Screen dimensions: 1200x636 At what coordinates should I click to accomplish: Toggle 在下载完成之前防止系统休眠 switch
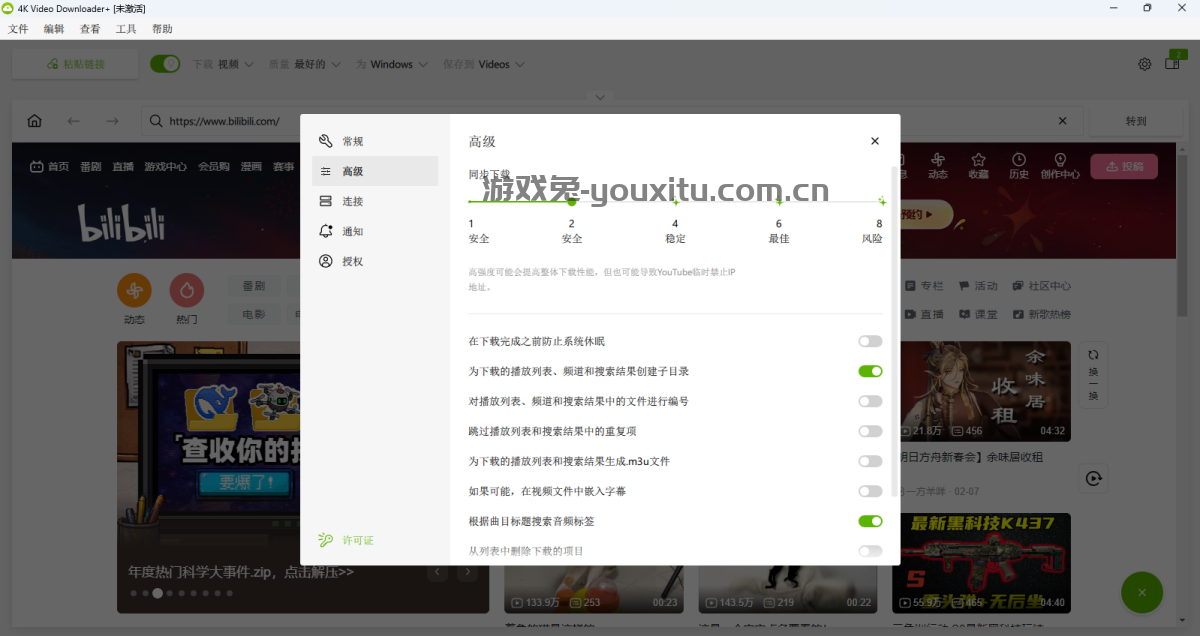pos(870,341)
